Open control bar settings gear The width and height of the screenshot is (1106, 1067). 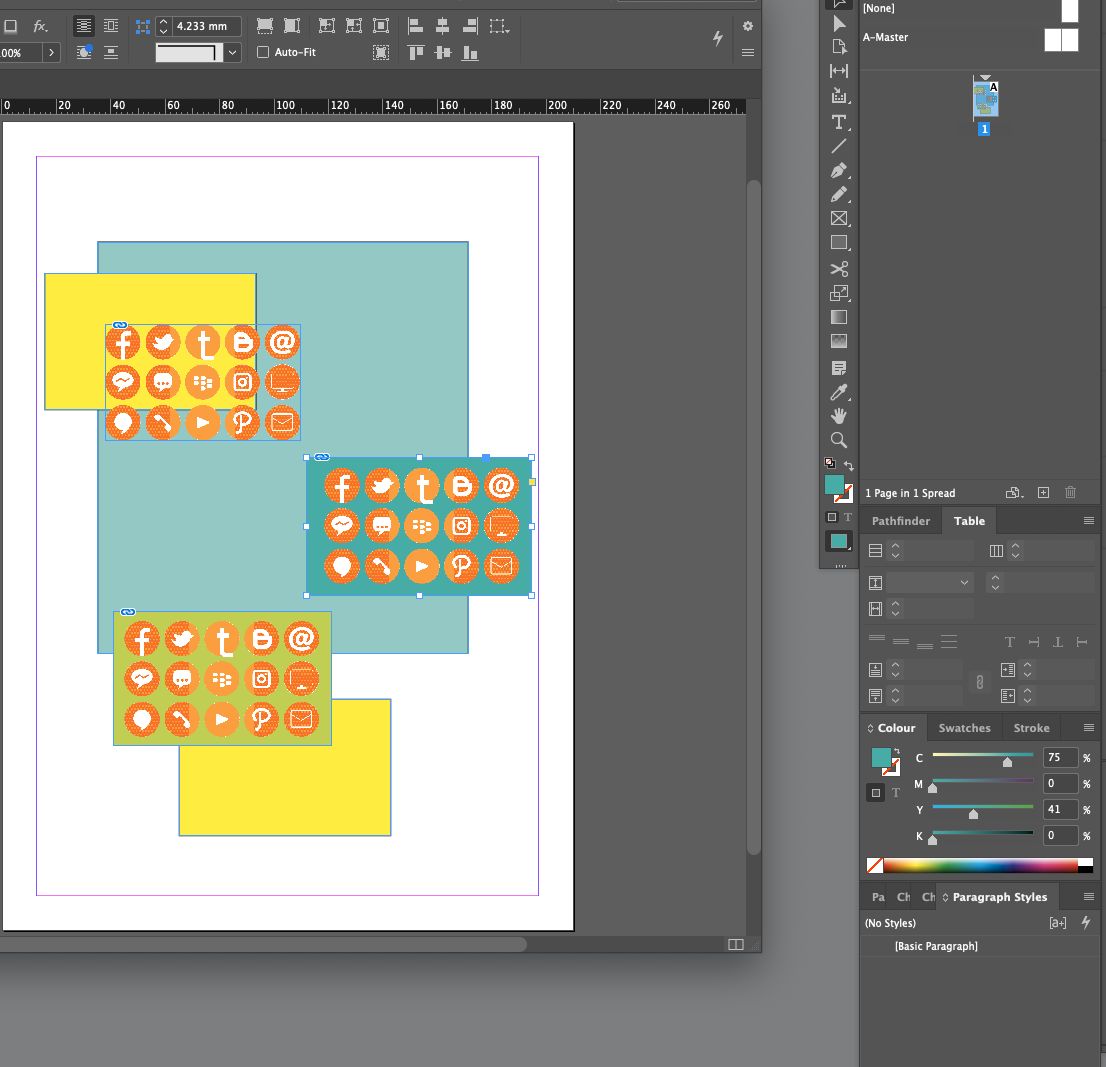748,26
